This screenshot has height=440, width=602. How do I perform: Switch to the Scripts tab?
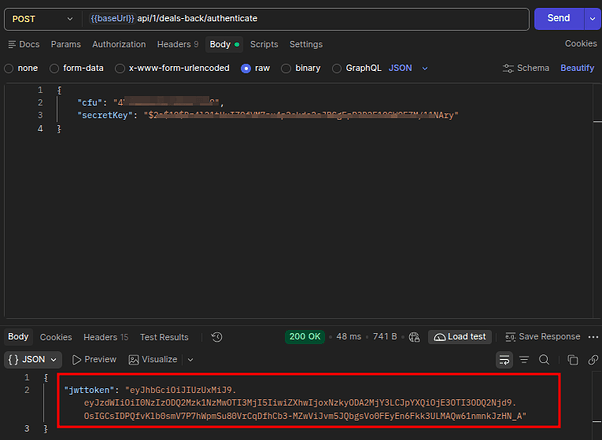pos(264,45)
